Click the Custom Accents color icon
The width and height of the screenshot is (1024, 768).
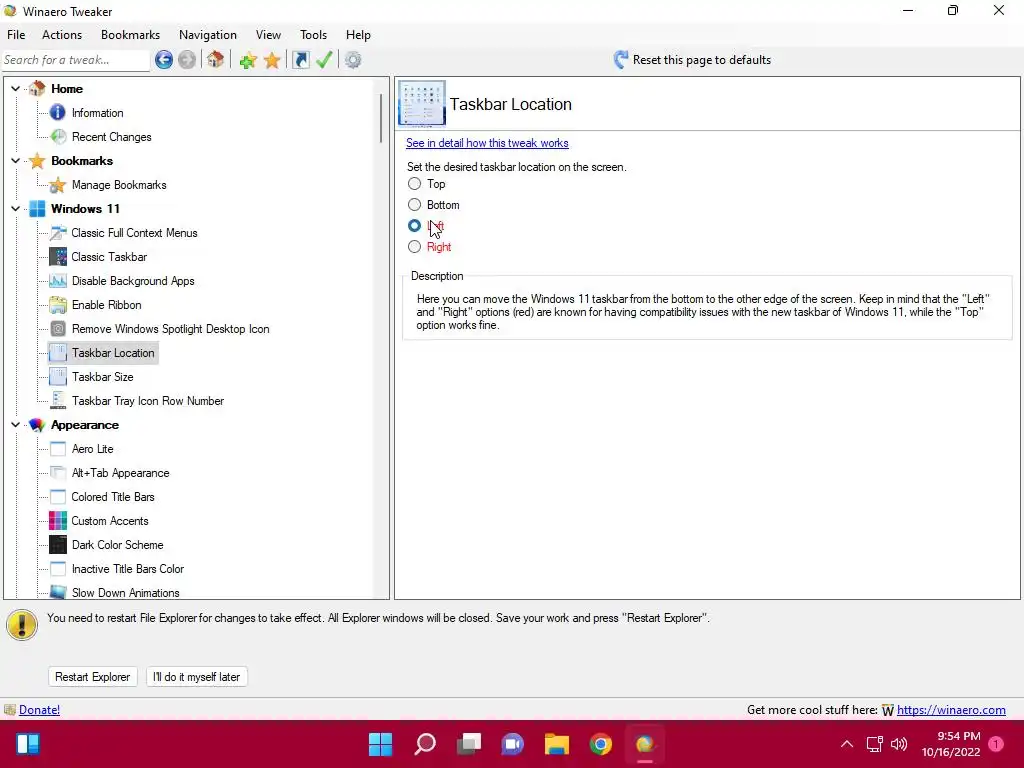click(57, 520)
